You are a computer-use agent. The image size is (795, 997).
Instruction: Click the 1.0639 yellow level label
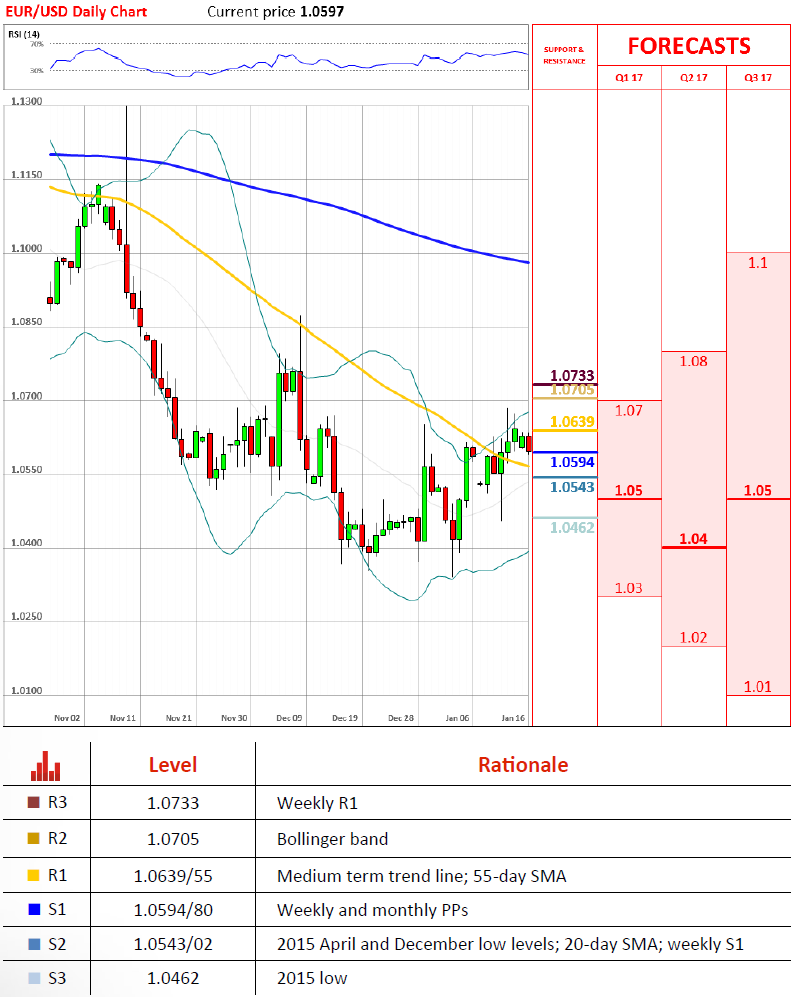[572, 422]
